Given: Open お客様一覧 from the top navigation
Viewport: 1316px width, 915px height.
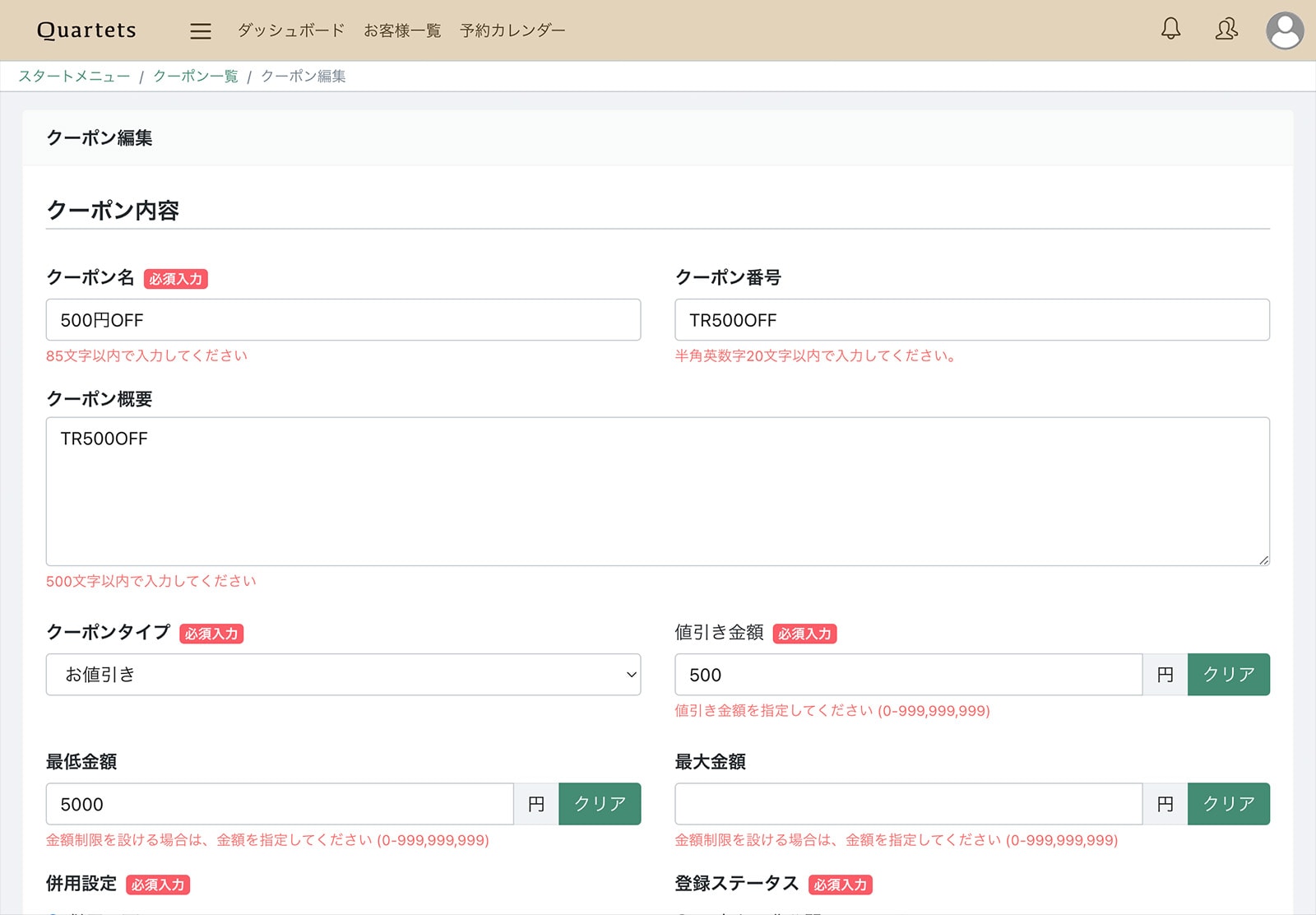Looking at the screenshot, I should (x=402, y=30).
